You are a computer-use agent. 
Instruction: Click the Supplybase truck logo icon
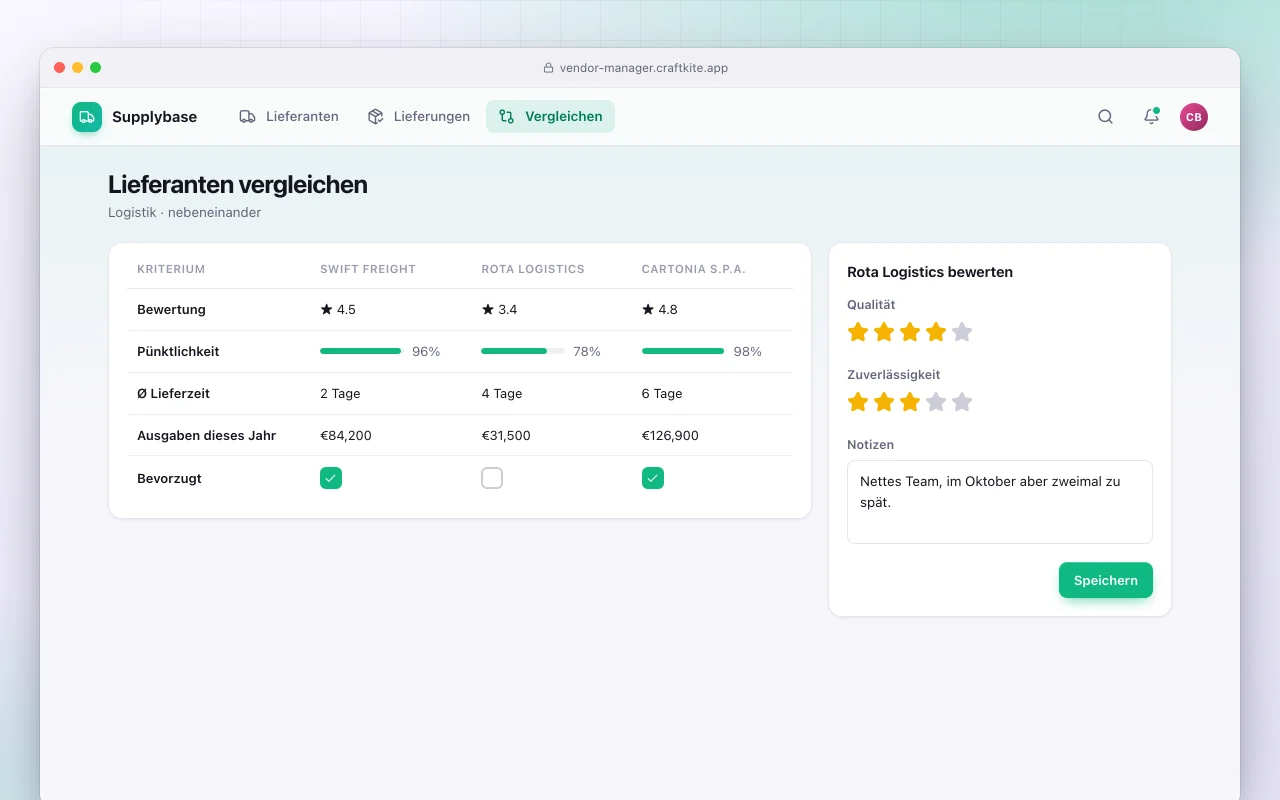87,117
